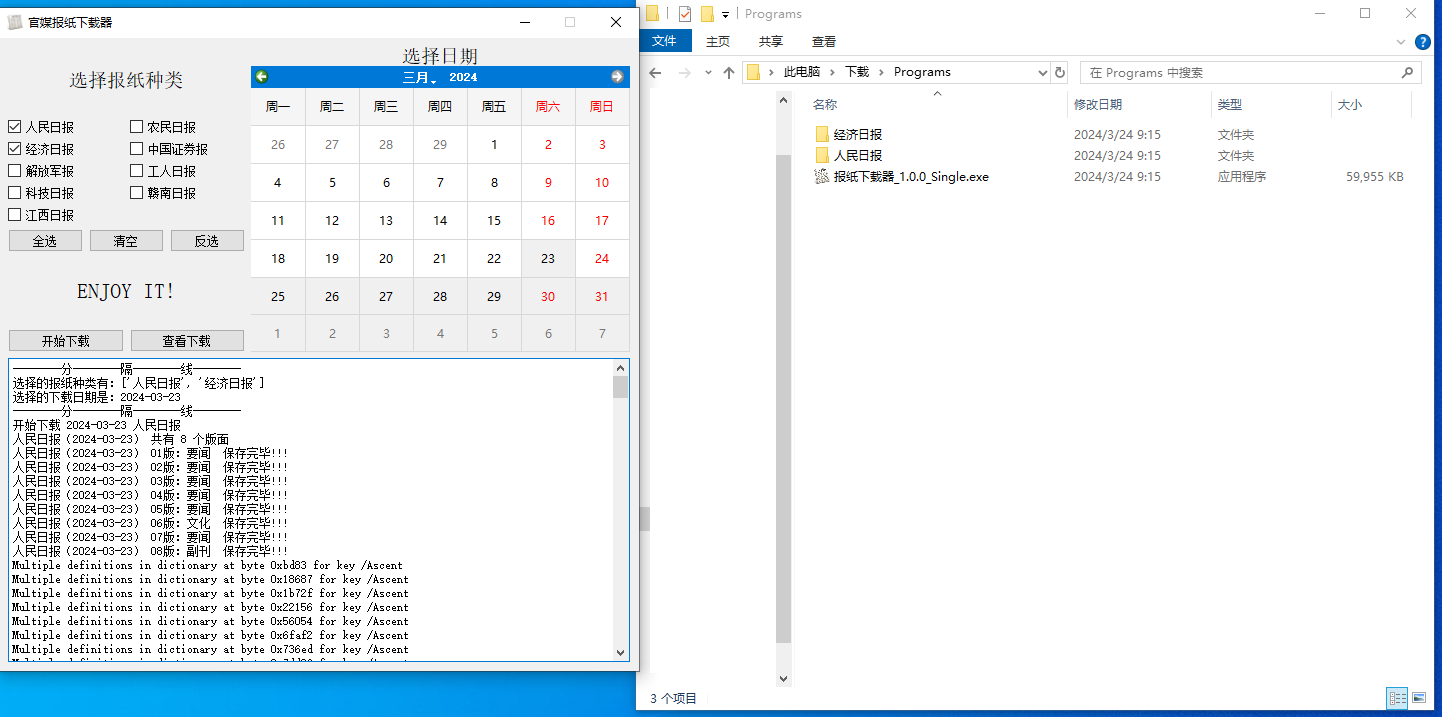Click the 人民日报 folder icon in Explorer
Image resolution: width=1442 pixels, height=717 pixels.
[x=822, y=155]
